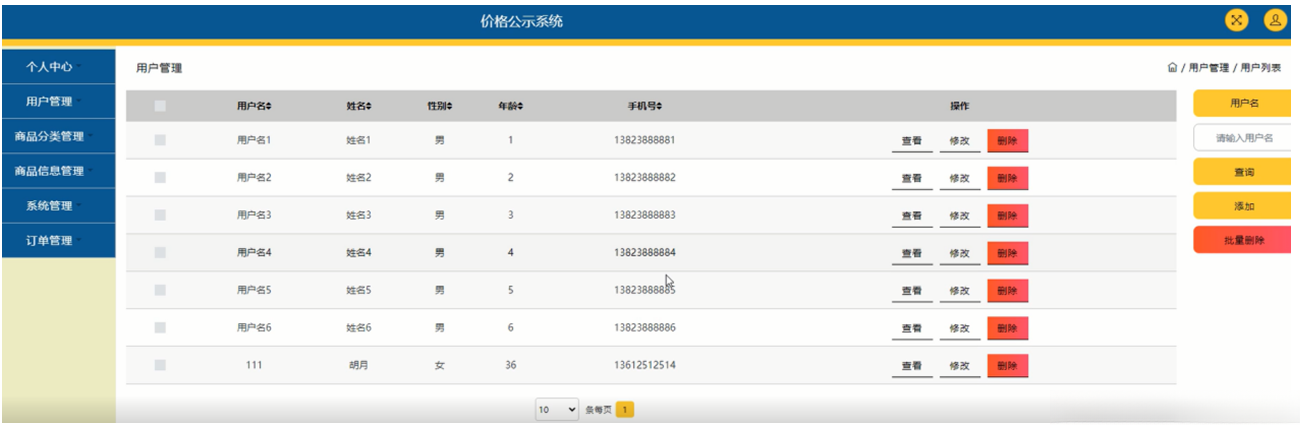Screen dimensions: 1300x425
Task: Click the fullscreen toggle icon in header
Action: point(1237,20)
